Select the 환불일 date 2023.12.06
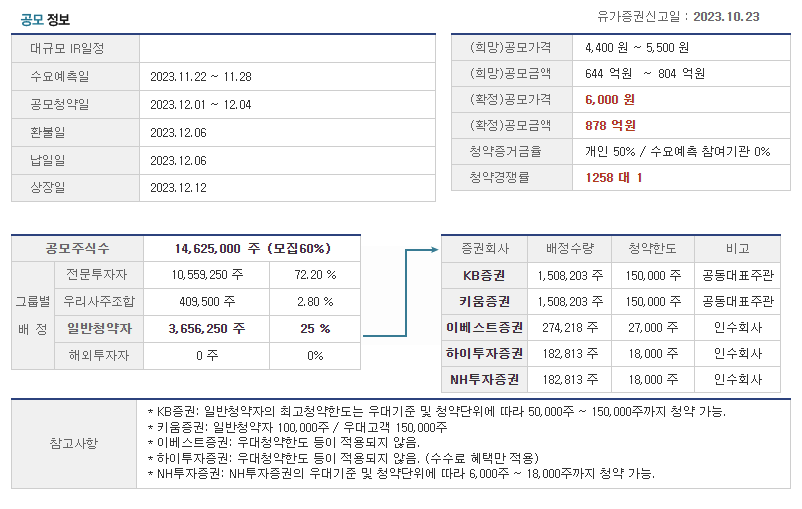The image size is (802, 509). tap(179, 133)
